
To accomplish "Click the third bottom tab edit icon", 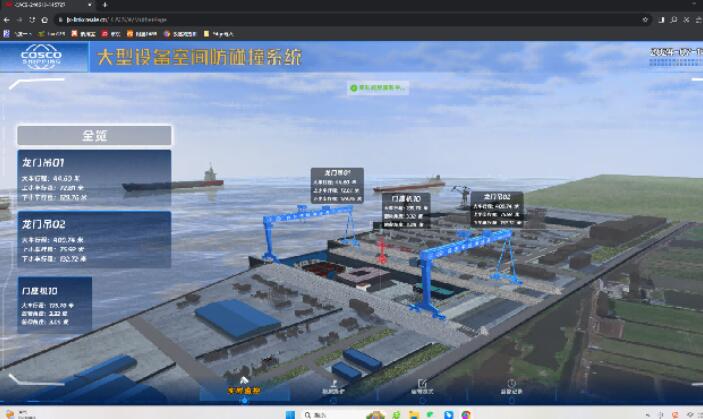I will (421, 384).
